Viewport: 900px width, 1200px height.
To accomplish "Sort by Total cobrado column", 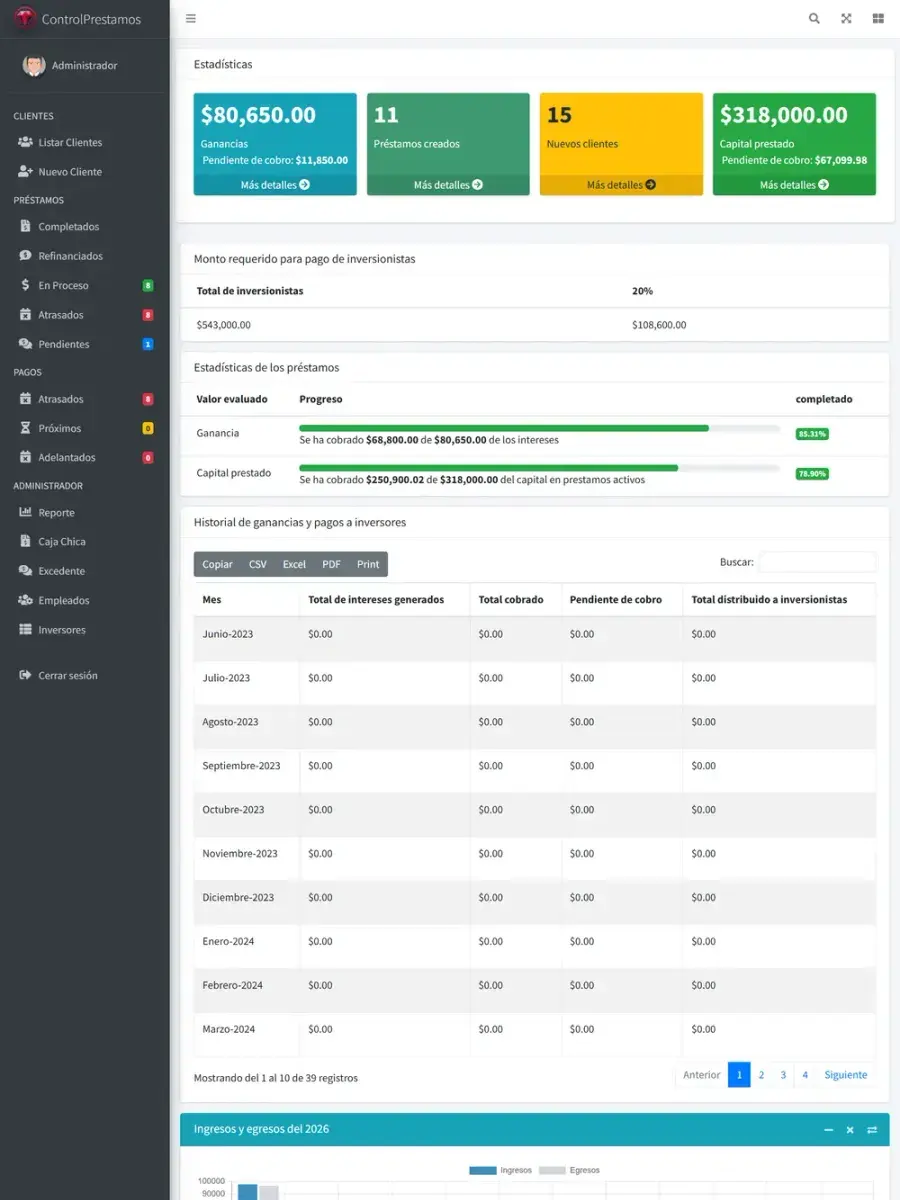I will pyautogui.click(x=515, y=600).
